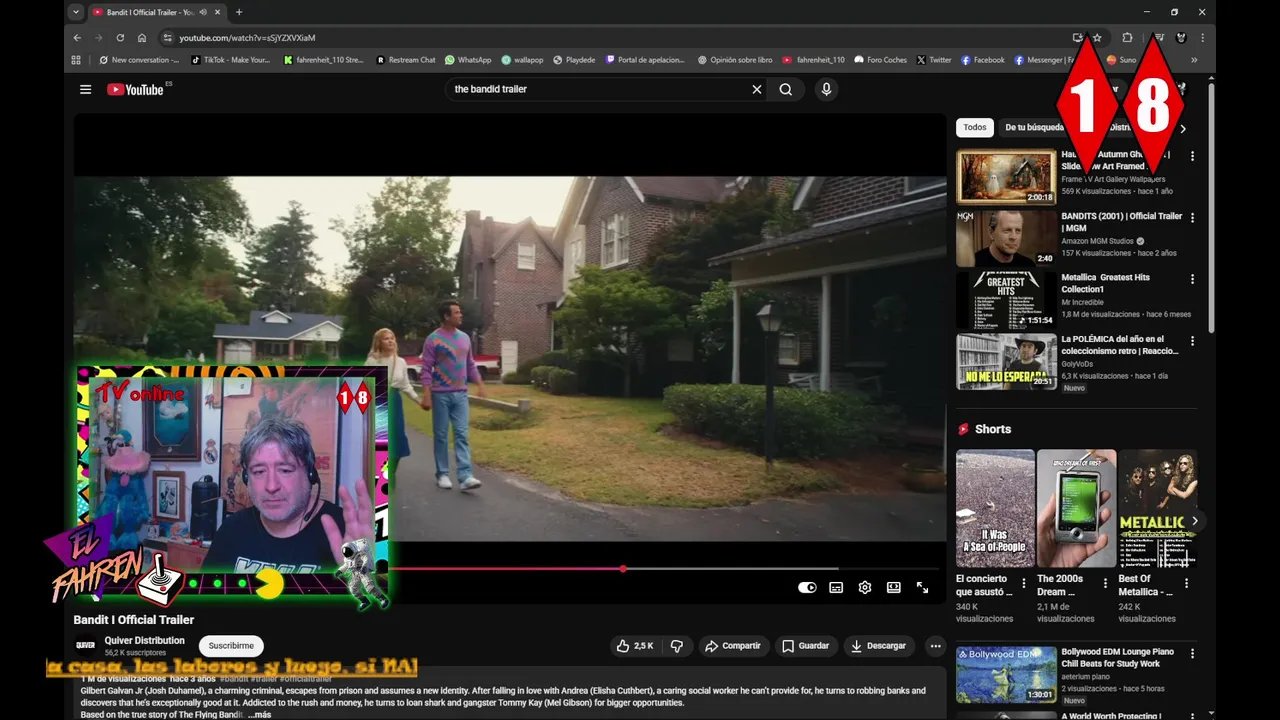Open options for Best Of Metallica short
This screenshot has width=1280, height=720.
click(1187, 583)
